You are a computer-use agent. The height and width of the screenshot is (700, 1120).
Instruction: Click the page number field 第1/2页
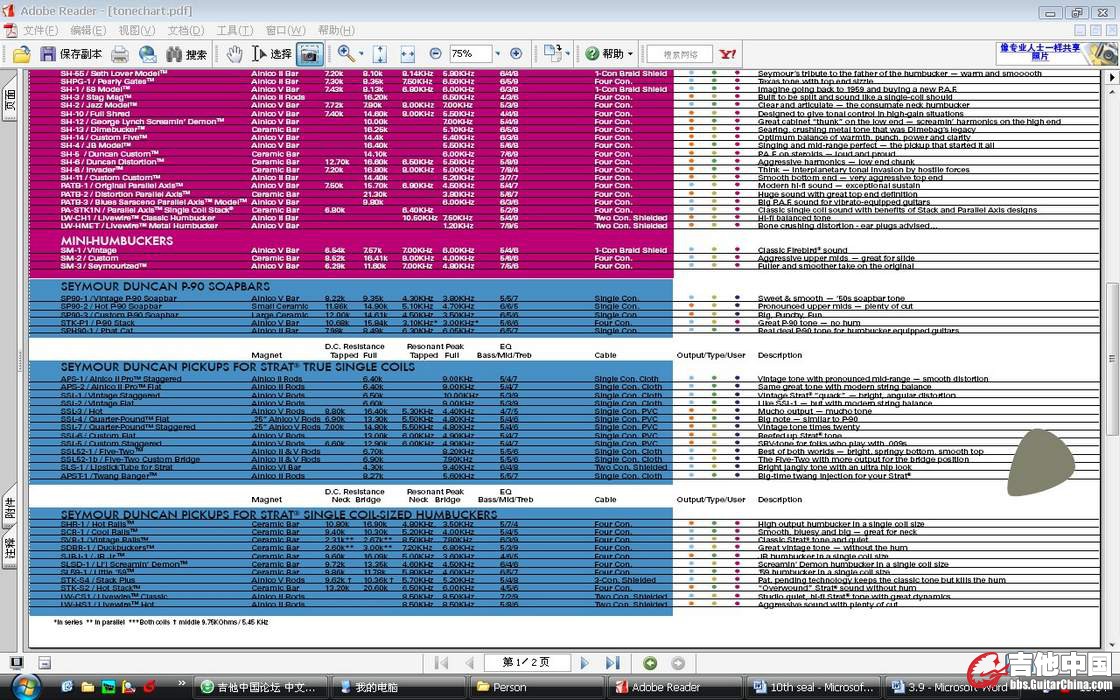tap(526, 662)
